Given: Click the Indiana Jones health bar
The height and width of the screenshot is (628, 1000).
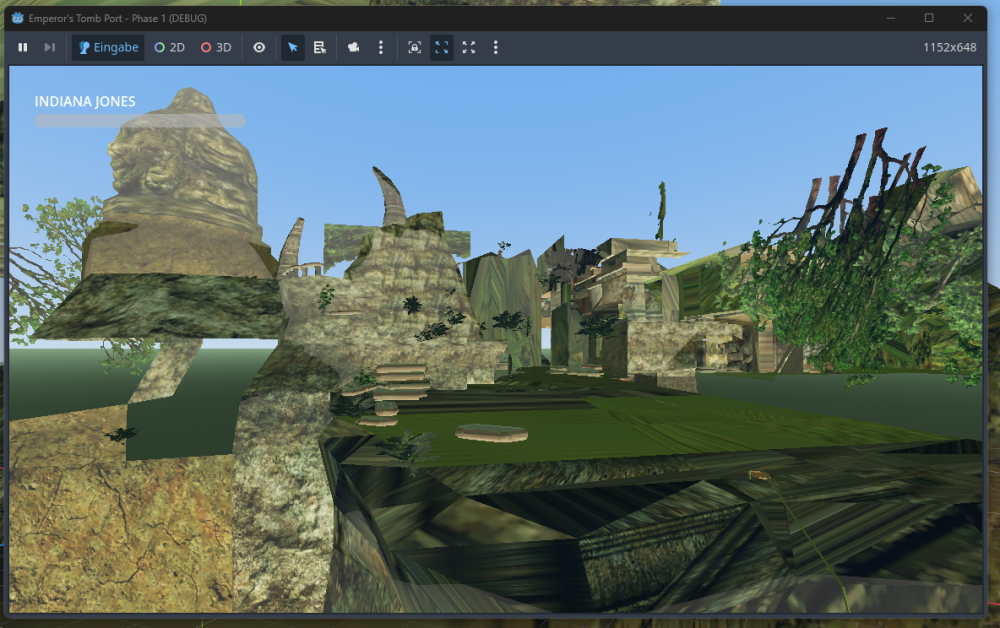Looking at the screenshot, I should click(140, 120).
